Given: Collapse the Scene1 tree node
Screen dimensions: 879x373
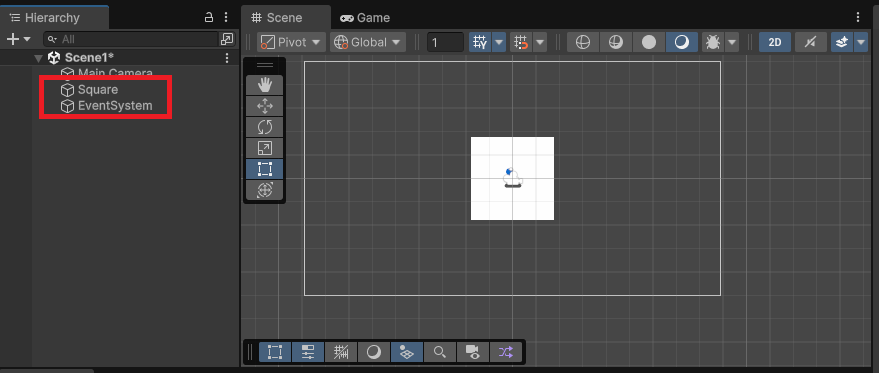Looking at the screenshot, I should 38,58.
